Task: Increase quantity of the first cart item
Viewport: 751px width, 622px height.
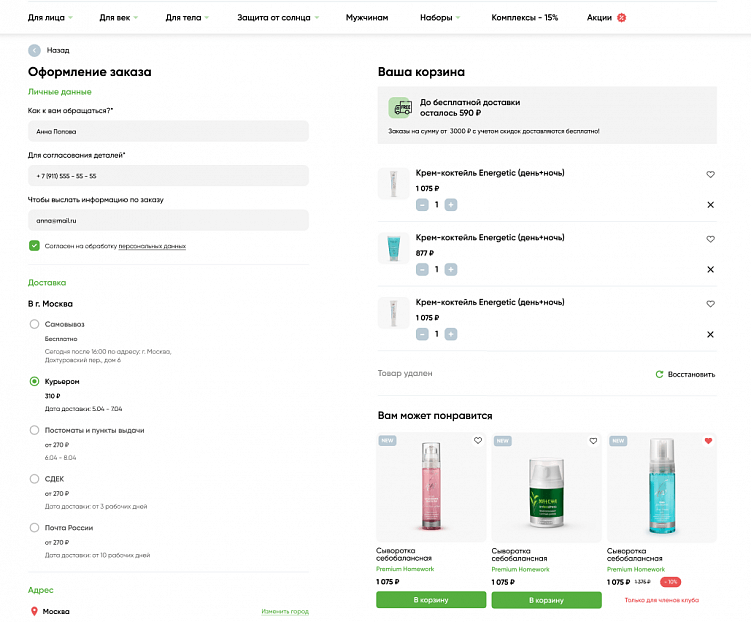Action: pos(451,204)
